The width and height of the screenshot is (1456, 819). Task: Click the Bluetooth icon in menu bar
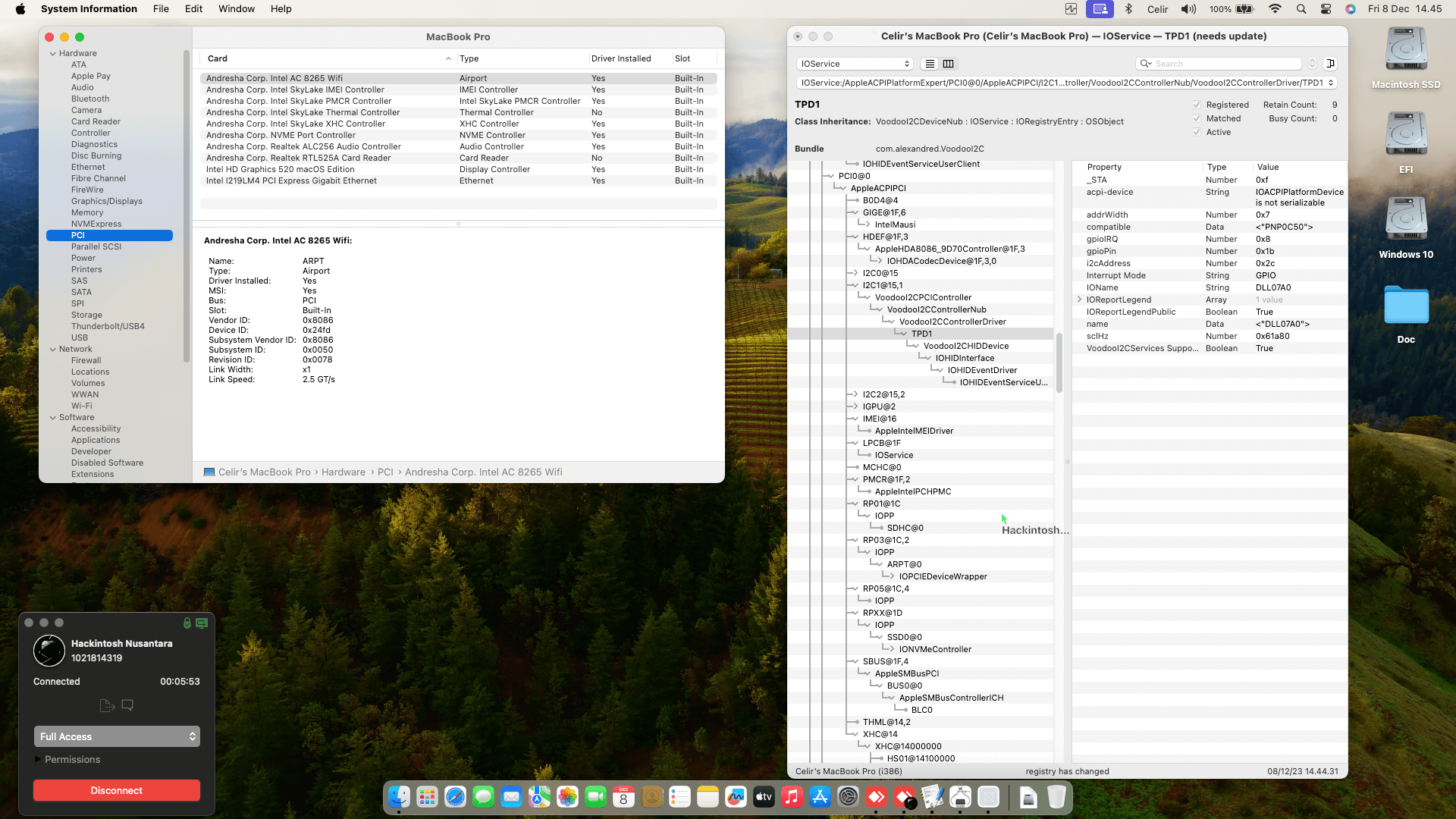(x=1128, y=9)
